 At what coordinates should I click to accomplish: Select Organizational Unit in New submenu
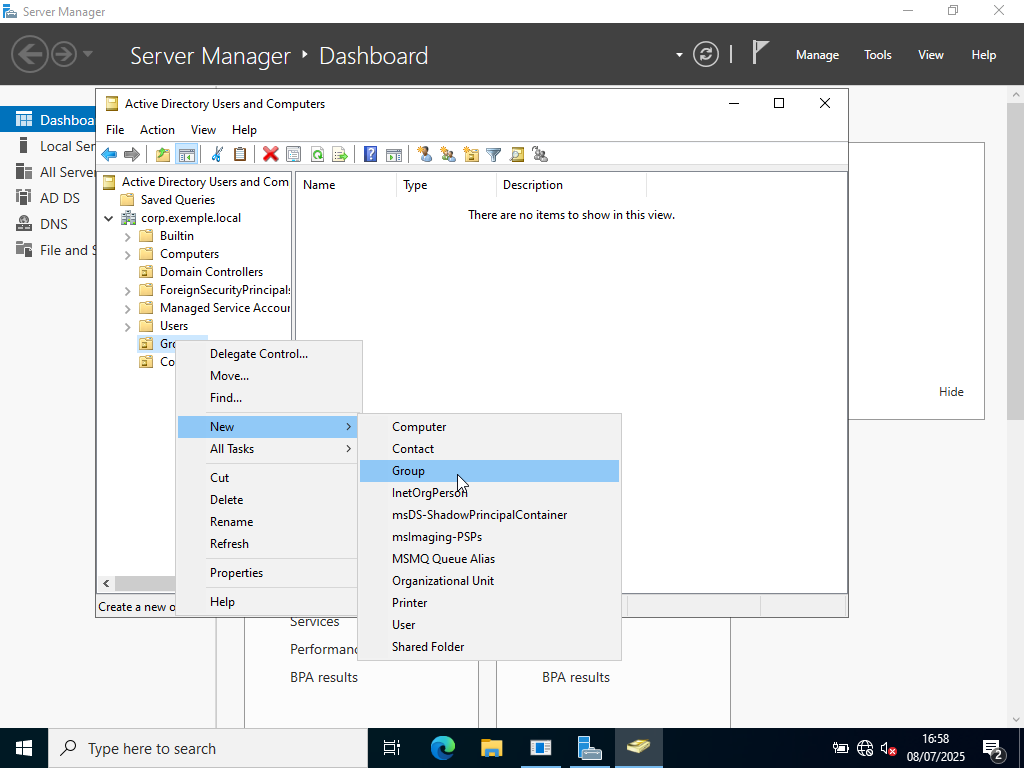(489, 581)
